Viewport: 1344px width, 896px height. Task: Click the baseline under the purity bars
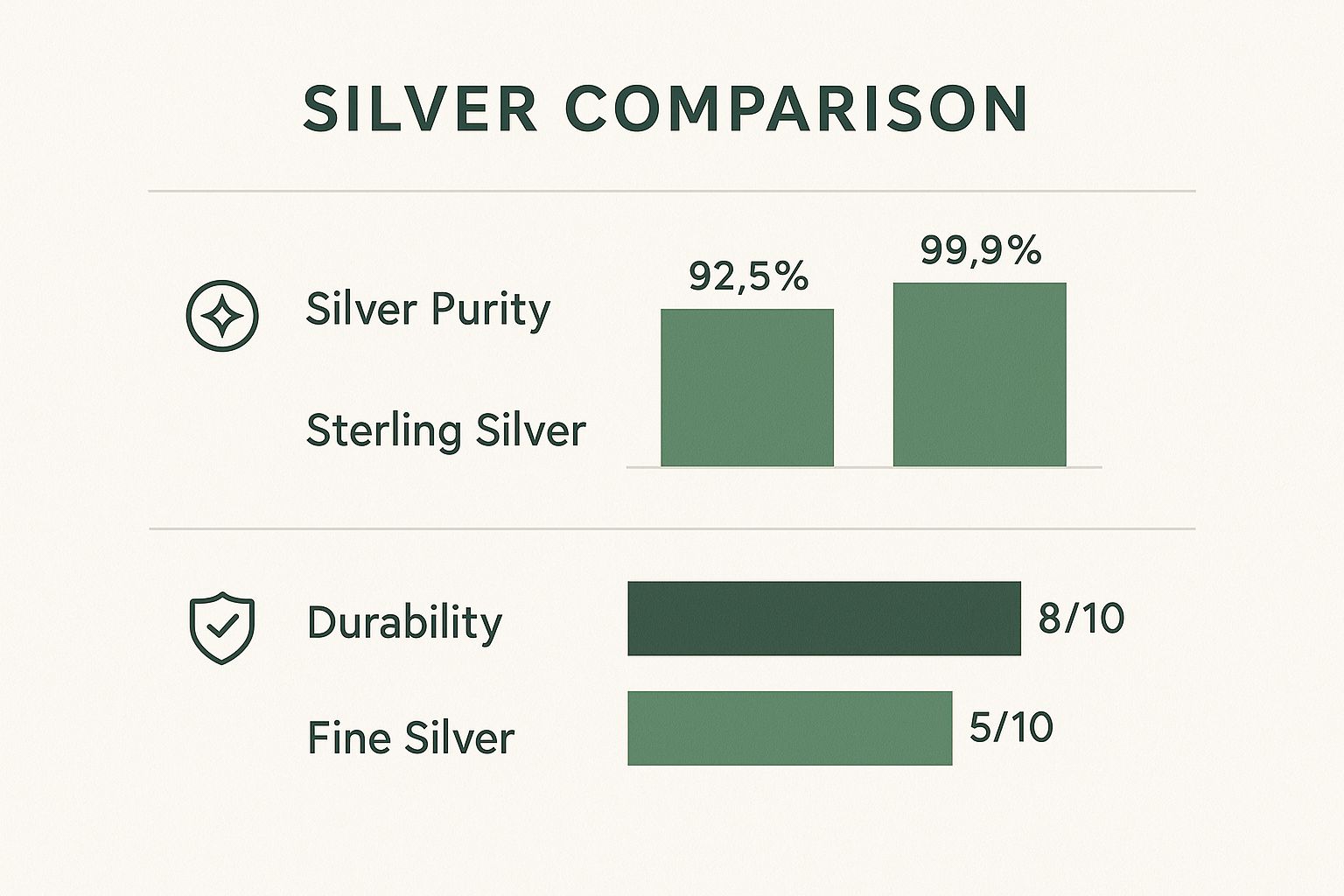coord(864,468)
